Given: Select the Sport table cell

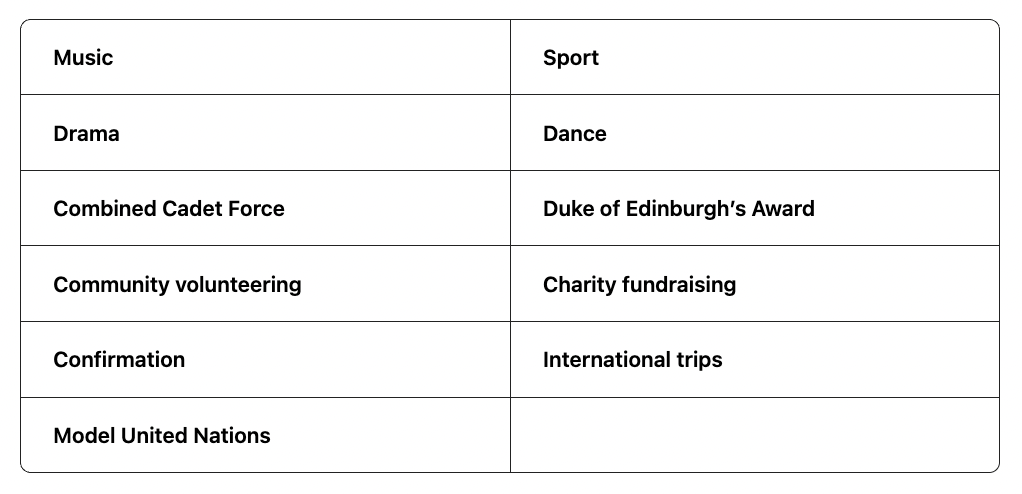Looking at the screenshot, I should point(571,58).
